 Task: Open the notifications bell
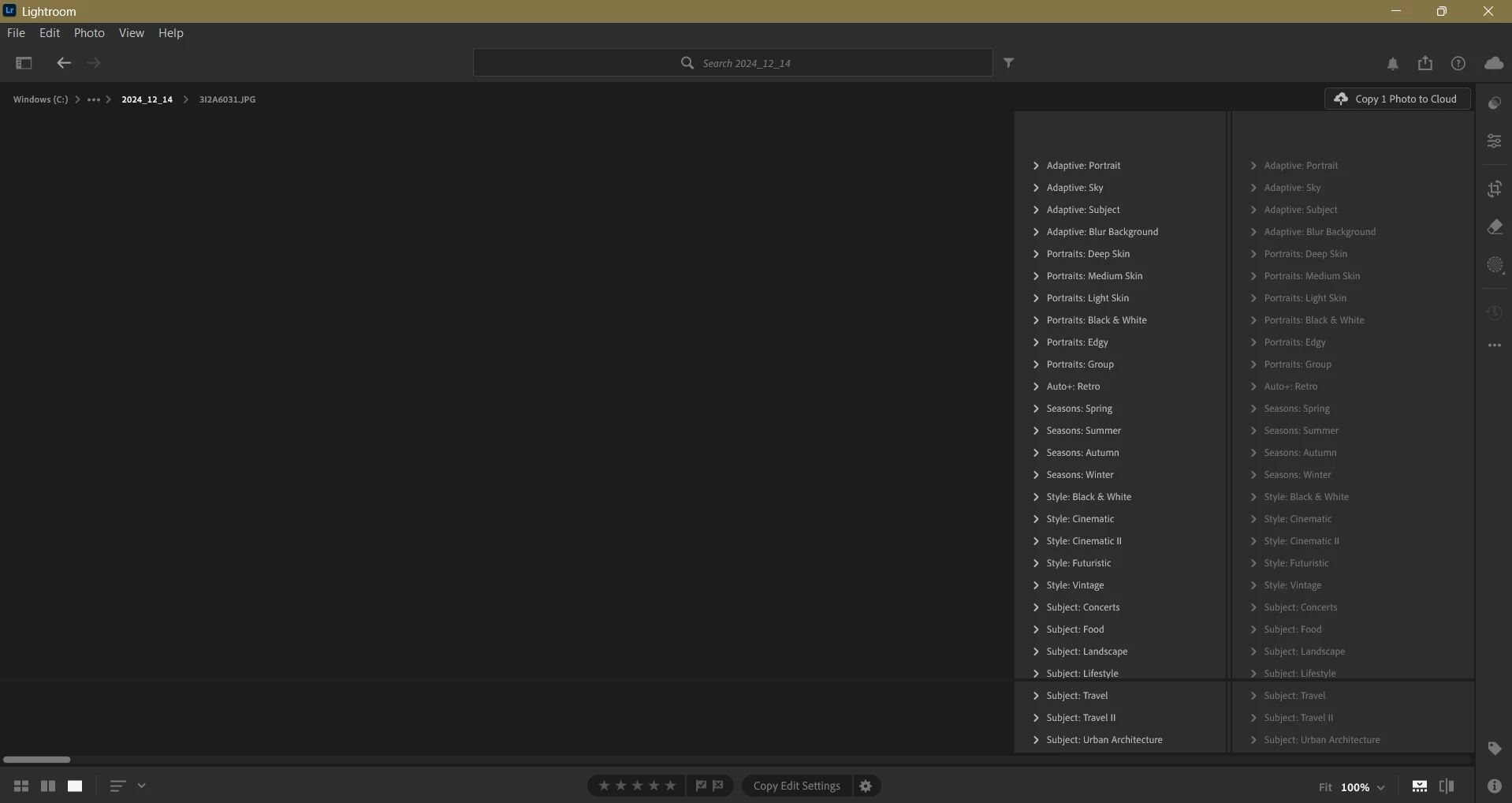tap(1393, 64)
